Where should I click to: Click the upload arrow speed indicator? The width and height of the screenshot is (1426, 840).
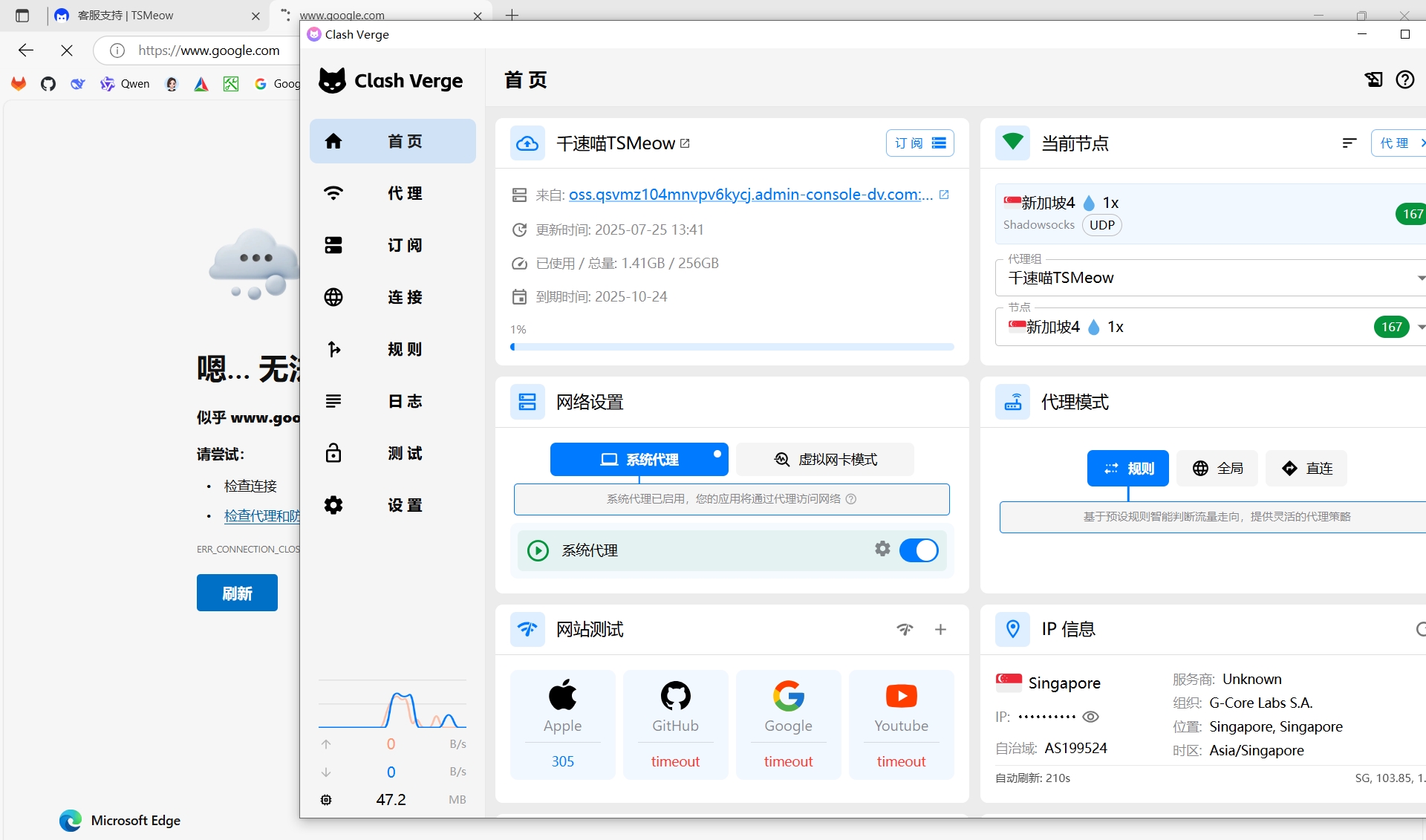[326, 744]
